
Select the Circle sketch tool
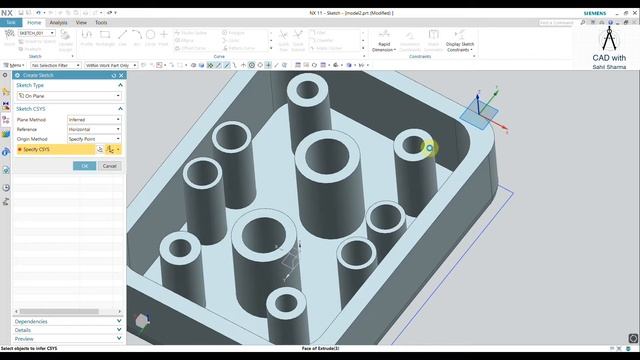150,38
